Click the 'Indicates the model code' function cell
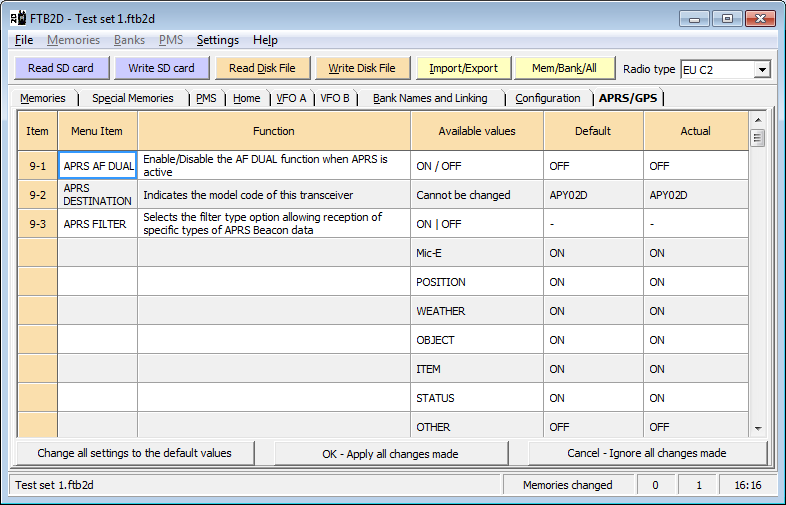Image resolution: width=786 pixels, height=505 pixels. tap(274, 195)
